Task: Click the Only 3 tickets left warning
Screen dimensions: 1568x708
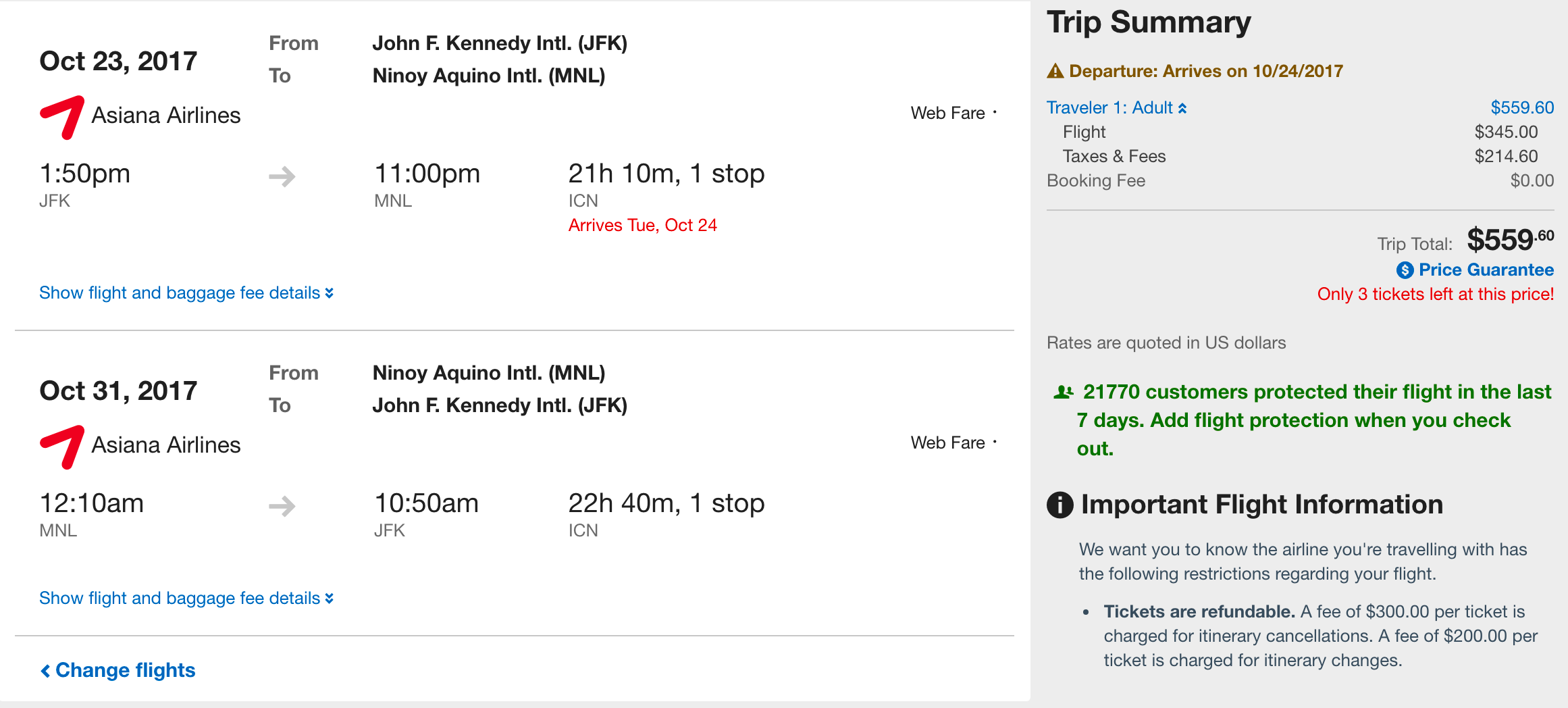Action: coord(1435,295)
